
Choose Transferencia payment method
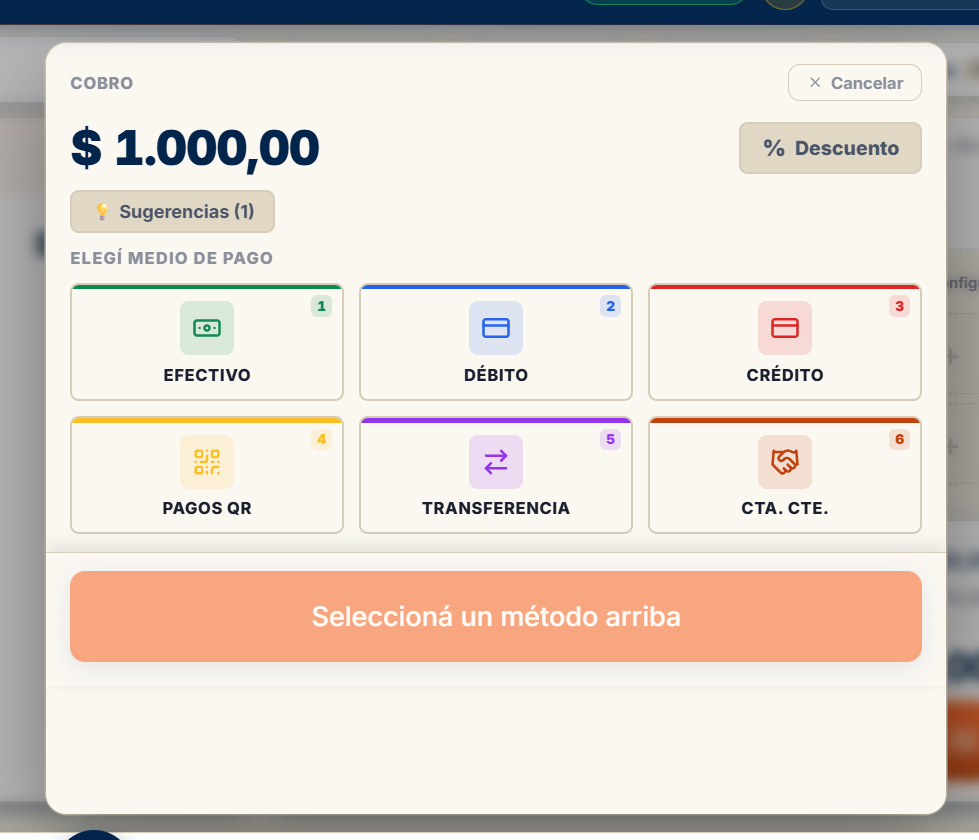tap(496, 475)
